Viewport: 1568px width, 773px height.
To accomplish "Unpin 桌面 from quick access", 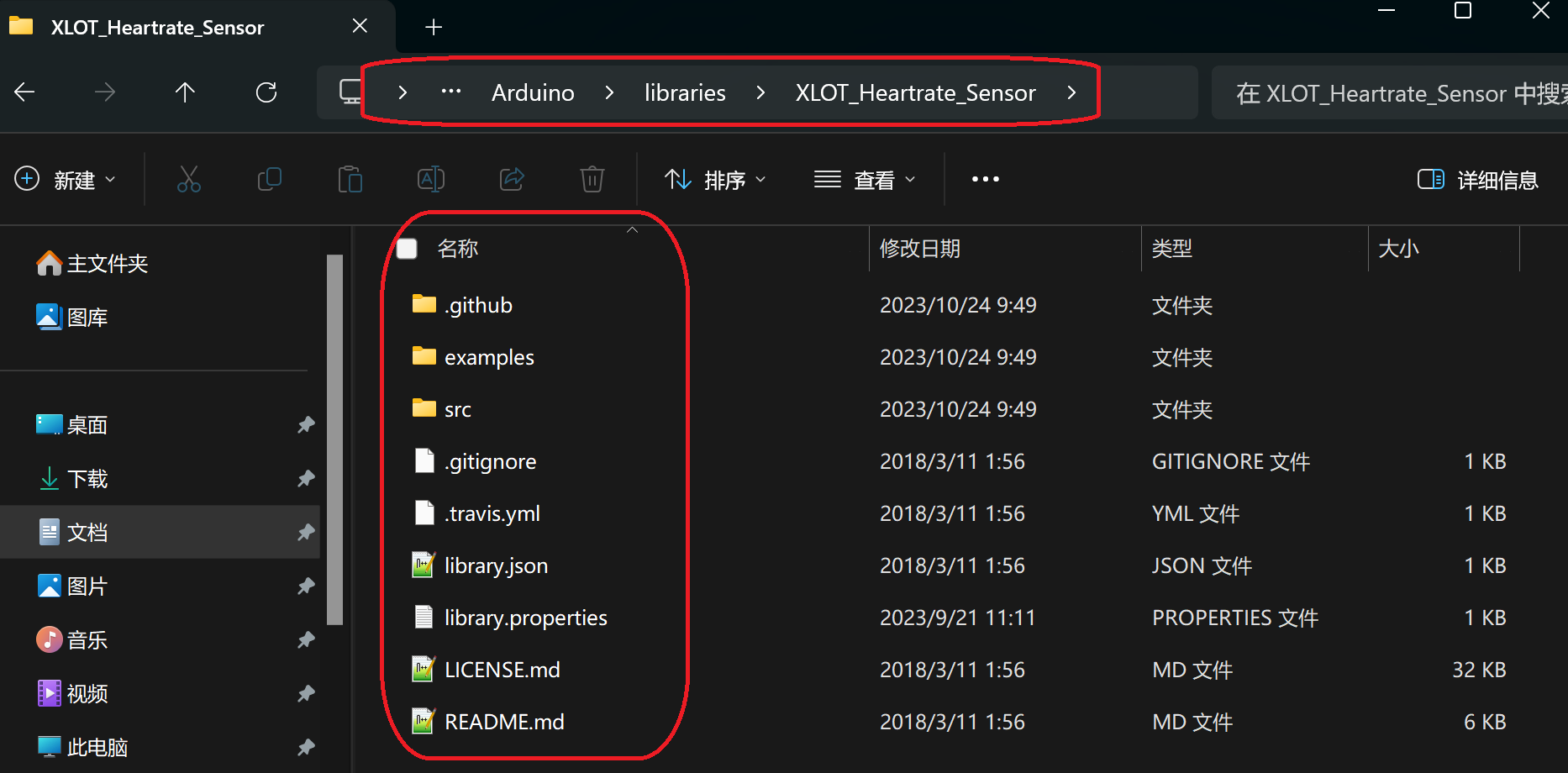I will pyautogui.click(x=306, y=425).
